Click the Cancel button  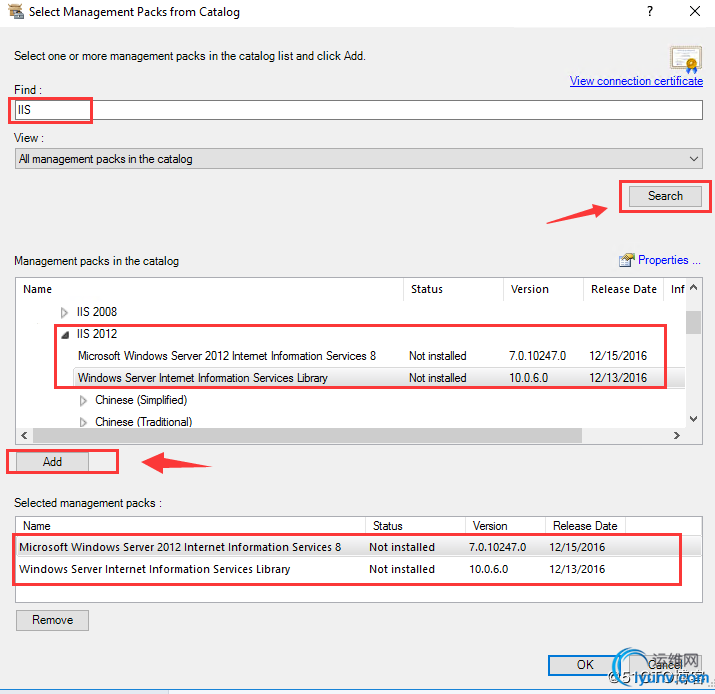coord(665,665)
